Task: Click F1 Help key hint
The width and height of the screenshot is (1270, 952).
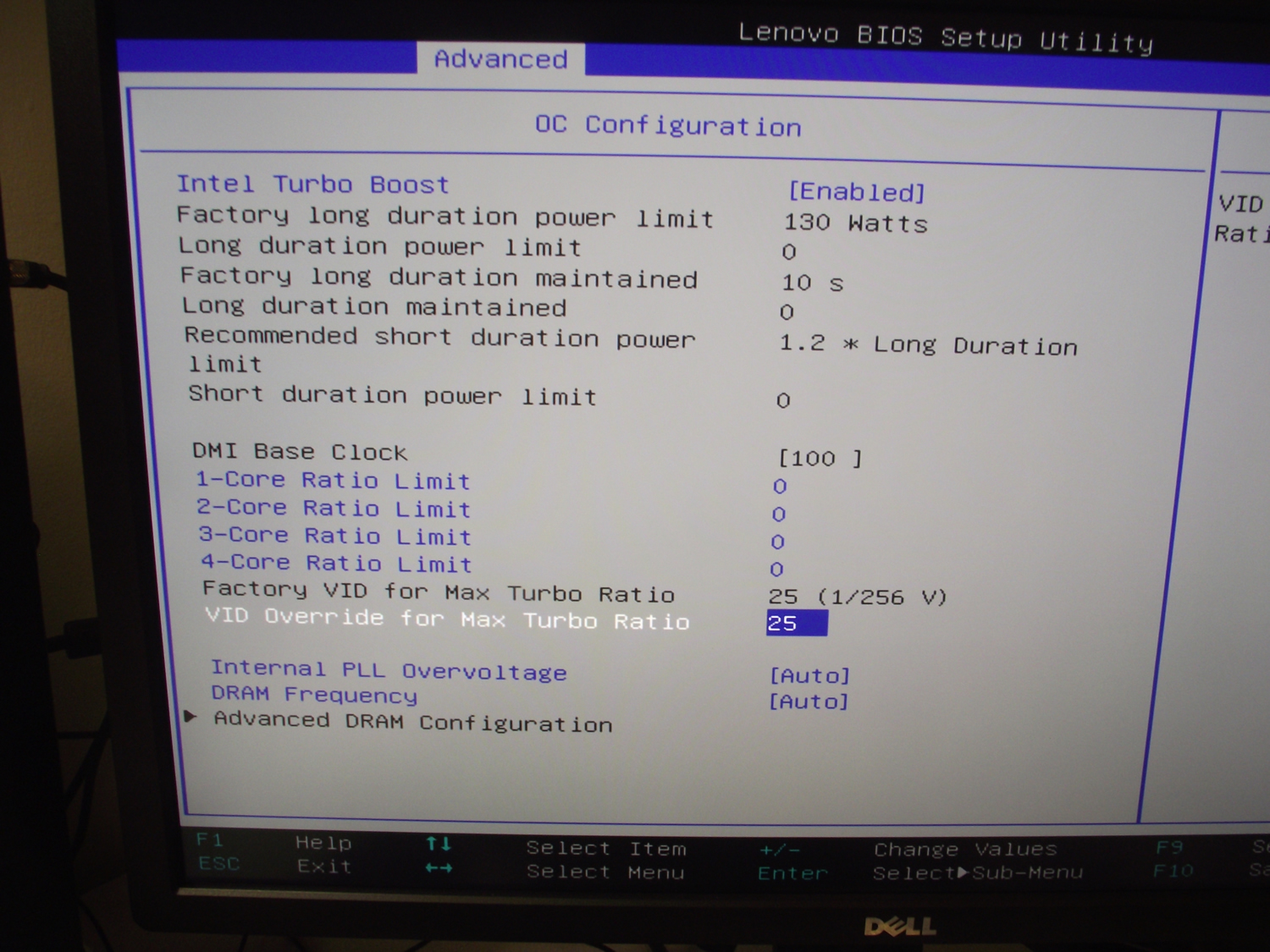Action: [273, 841]
